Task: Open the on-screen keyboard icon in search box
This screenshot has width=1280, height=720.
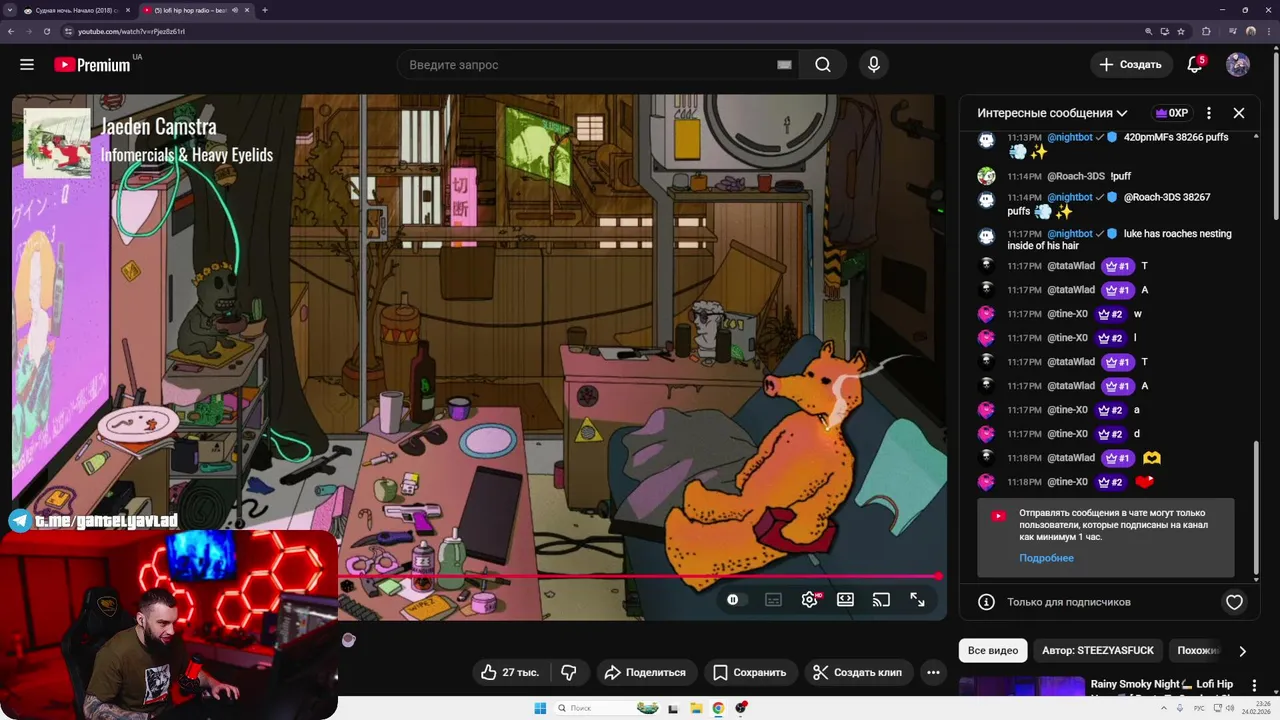Action: coord(784,65)
